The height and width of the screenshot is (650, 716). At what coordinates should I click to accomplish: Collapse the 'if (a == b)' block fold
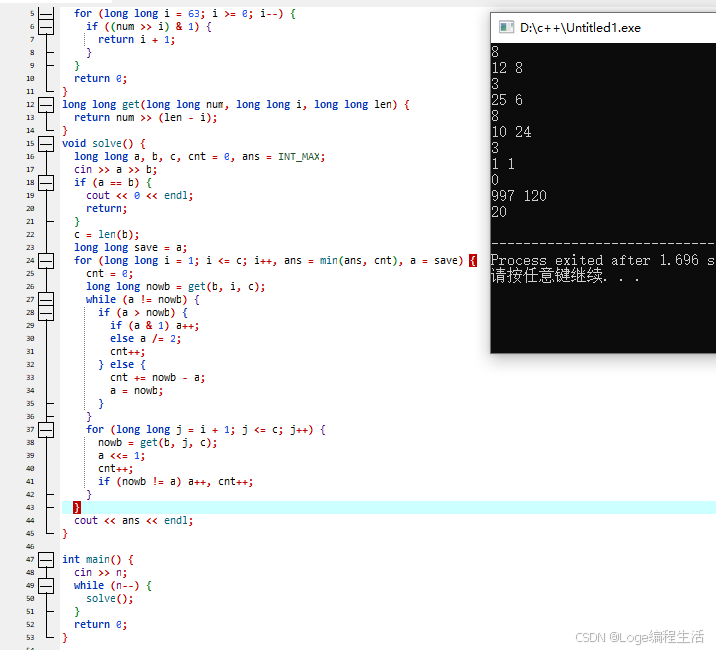point(46,183)
